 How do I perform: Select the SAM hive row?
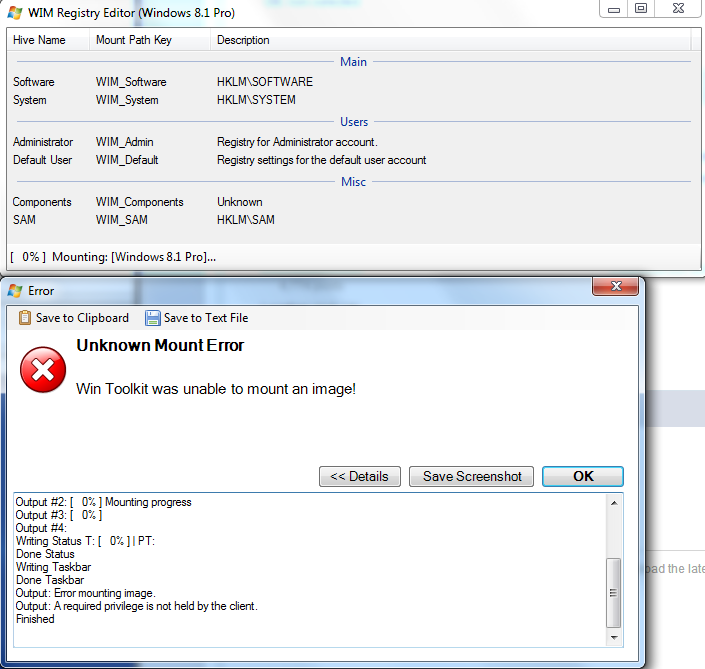[x=353, y=220]
